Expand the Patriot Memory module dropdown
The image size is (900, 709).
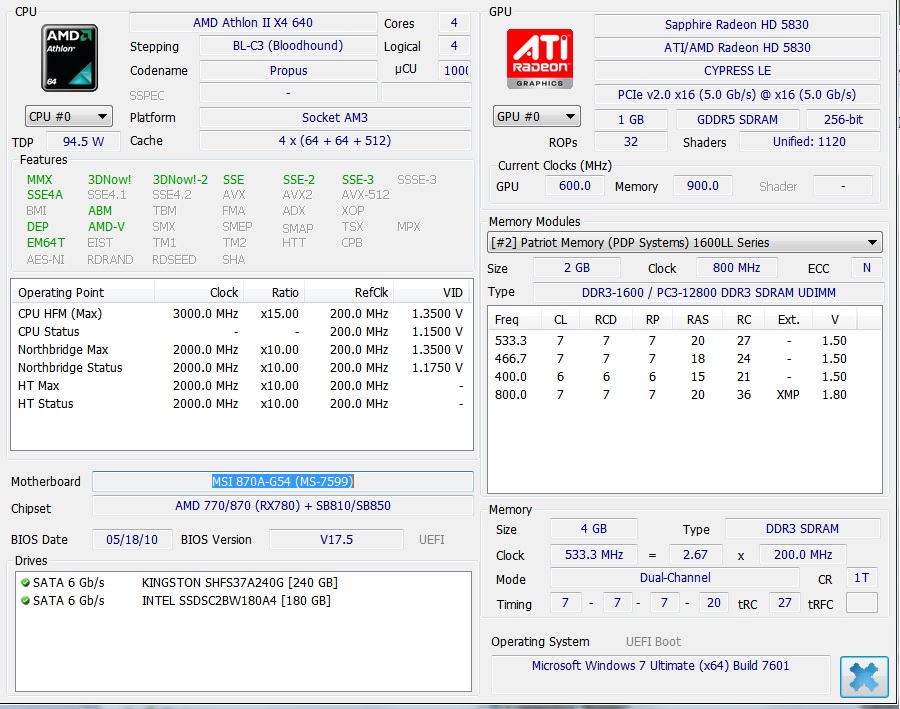tap(684, 242)
